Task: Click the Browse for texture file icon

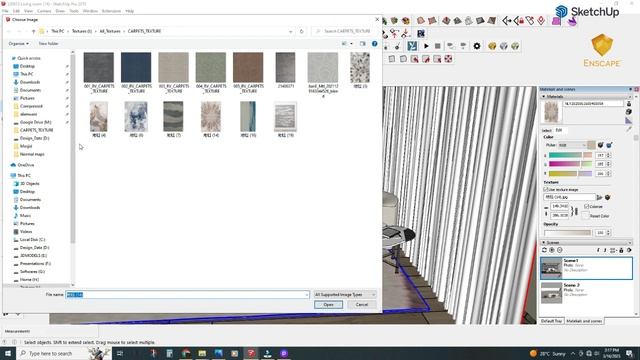Action: click(x=600, y=198)
